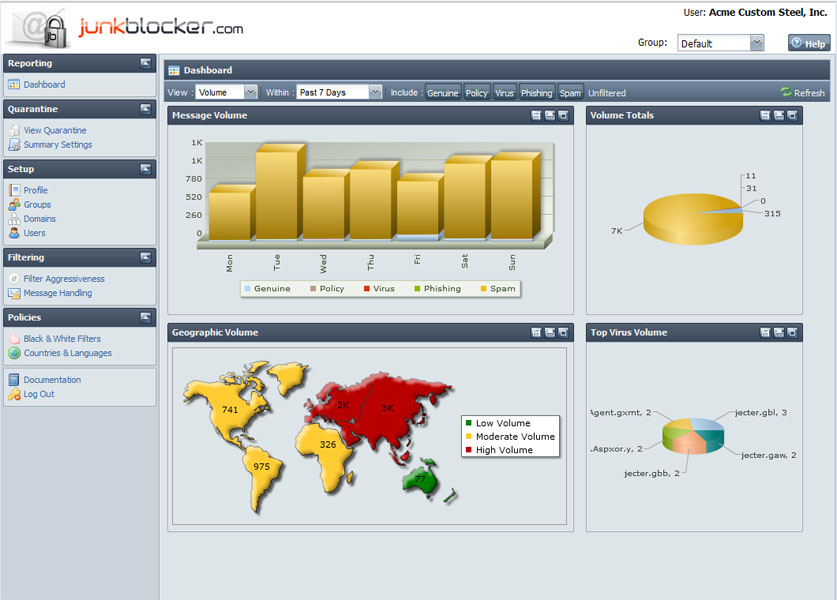The image size is (837, 600).
Task: Open the View Quarantine link
Action: pos(55,130)
